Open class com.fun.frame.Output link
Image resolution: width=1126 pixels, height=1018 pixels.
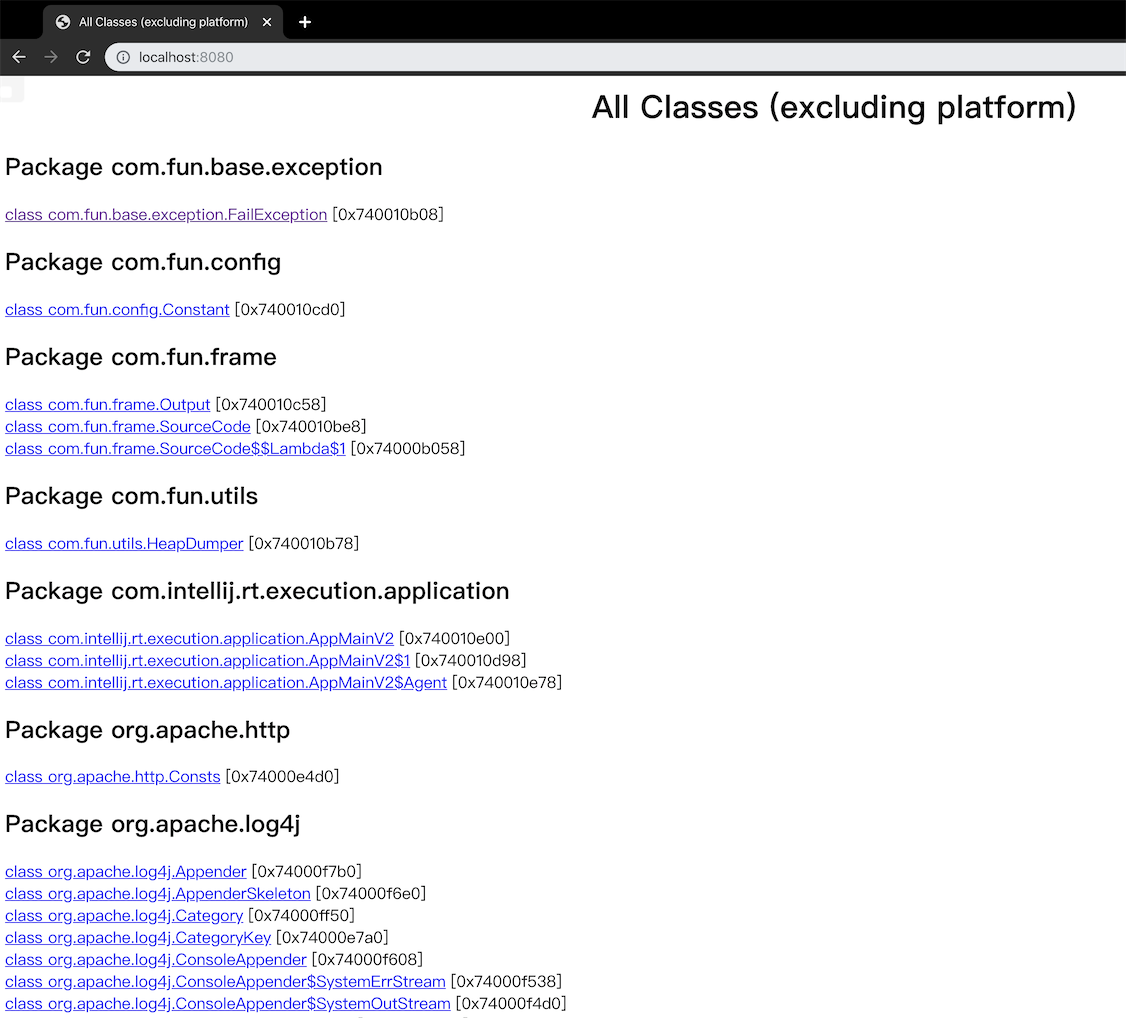[108, 405]
